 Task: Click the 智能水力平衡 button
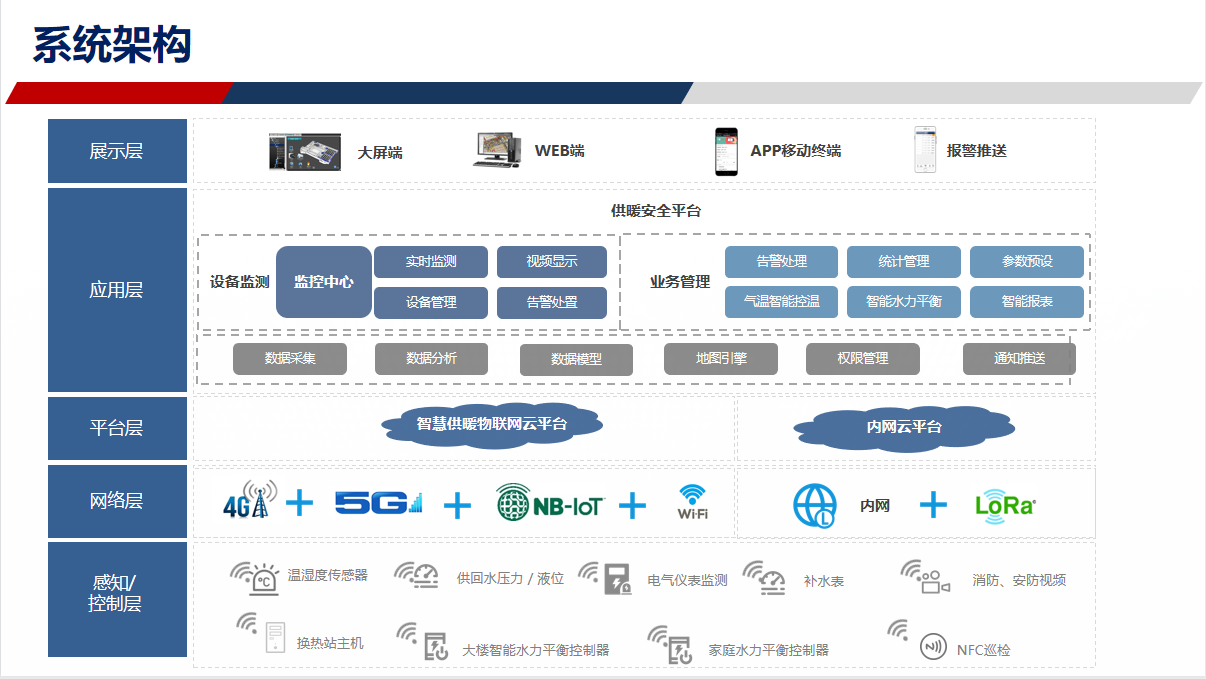point(903,301)
